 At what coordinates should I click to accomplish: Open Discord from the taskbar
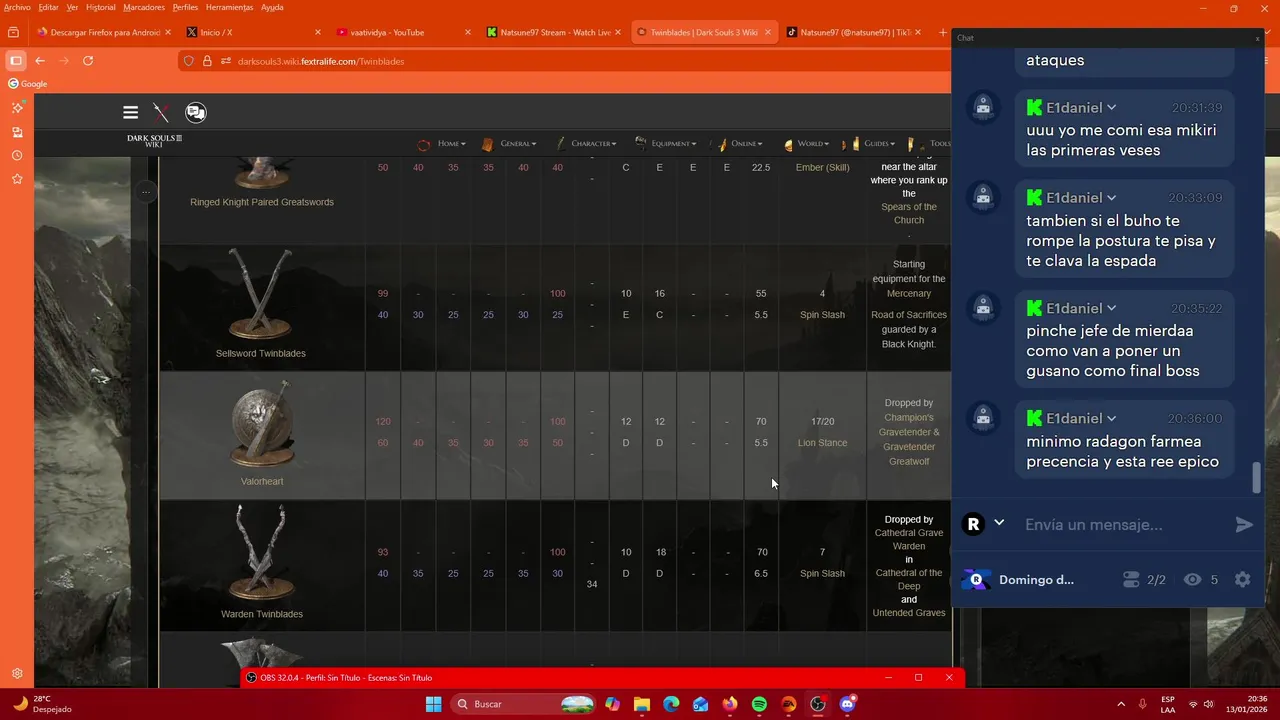[848, 704]
